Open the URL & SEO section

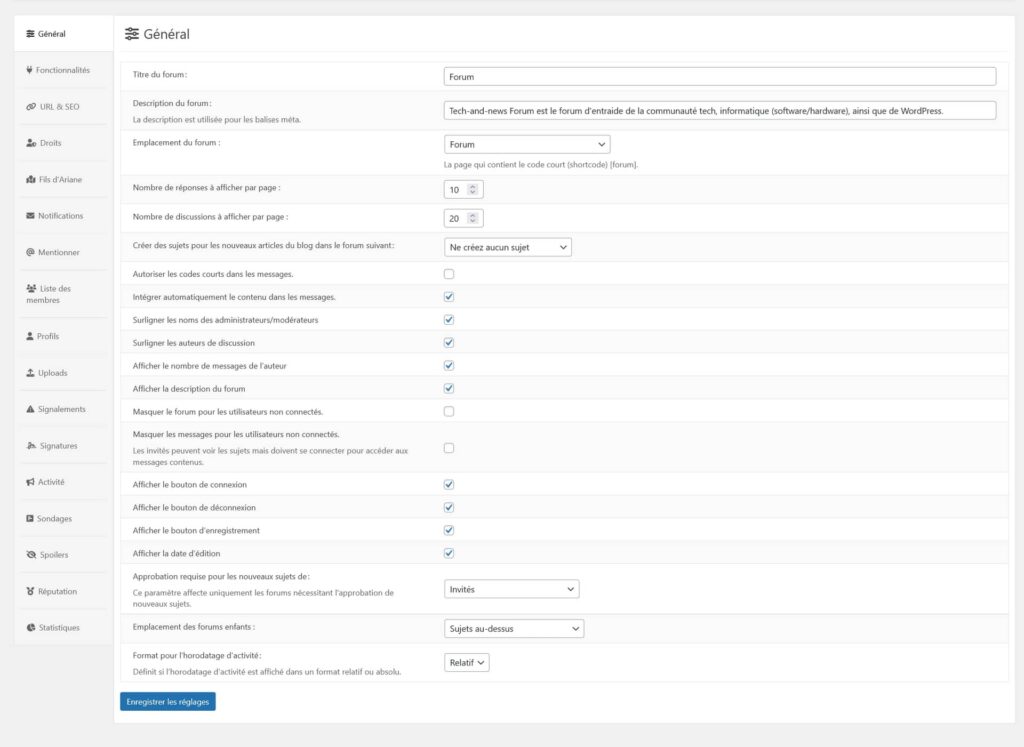[x=58, y=106]
